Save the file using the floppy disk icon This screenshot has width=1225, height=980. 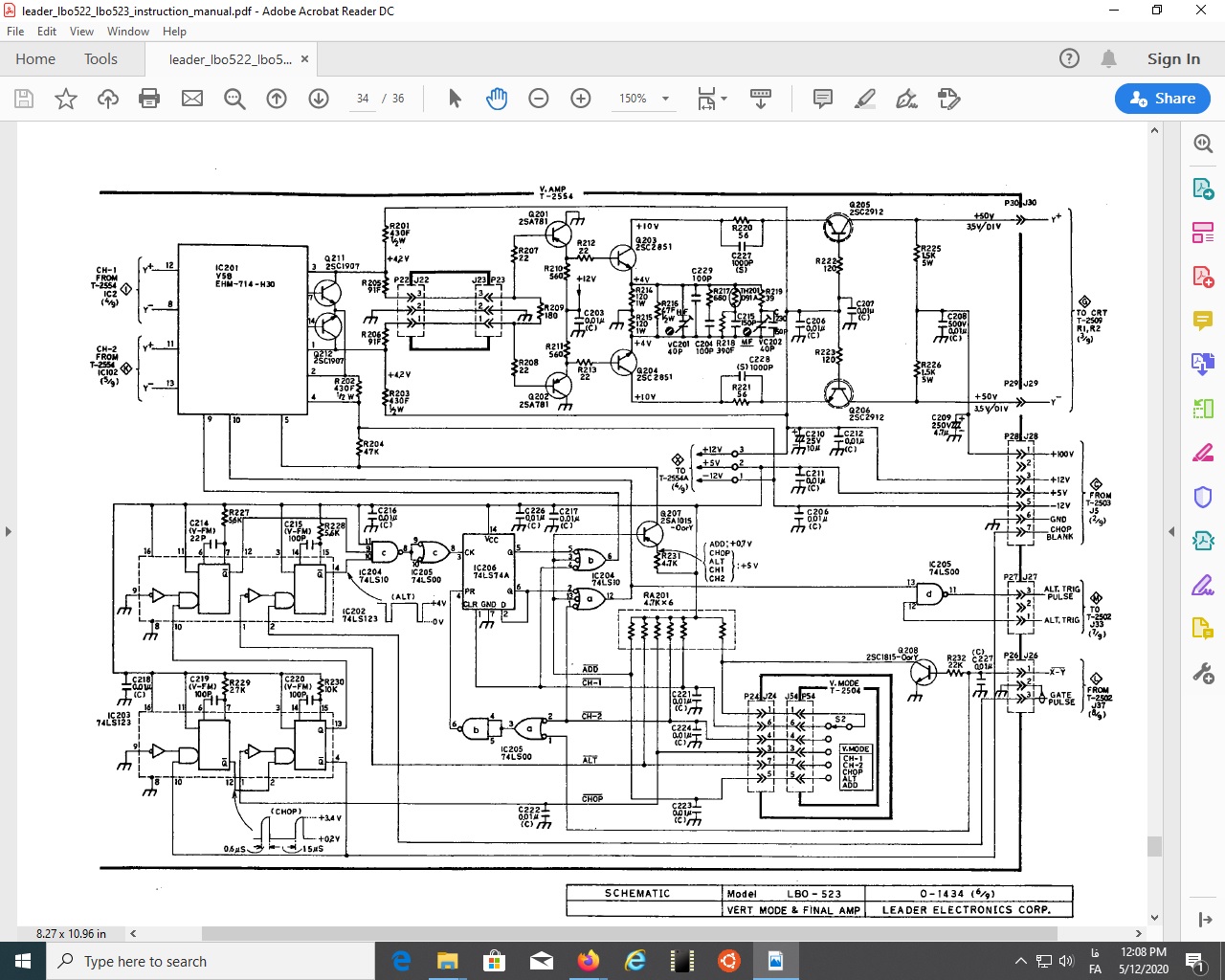coord(24,99)
